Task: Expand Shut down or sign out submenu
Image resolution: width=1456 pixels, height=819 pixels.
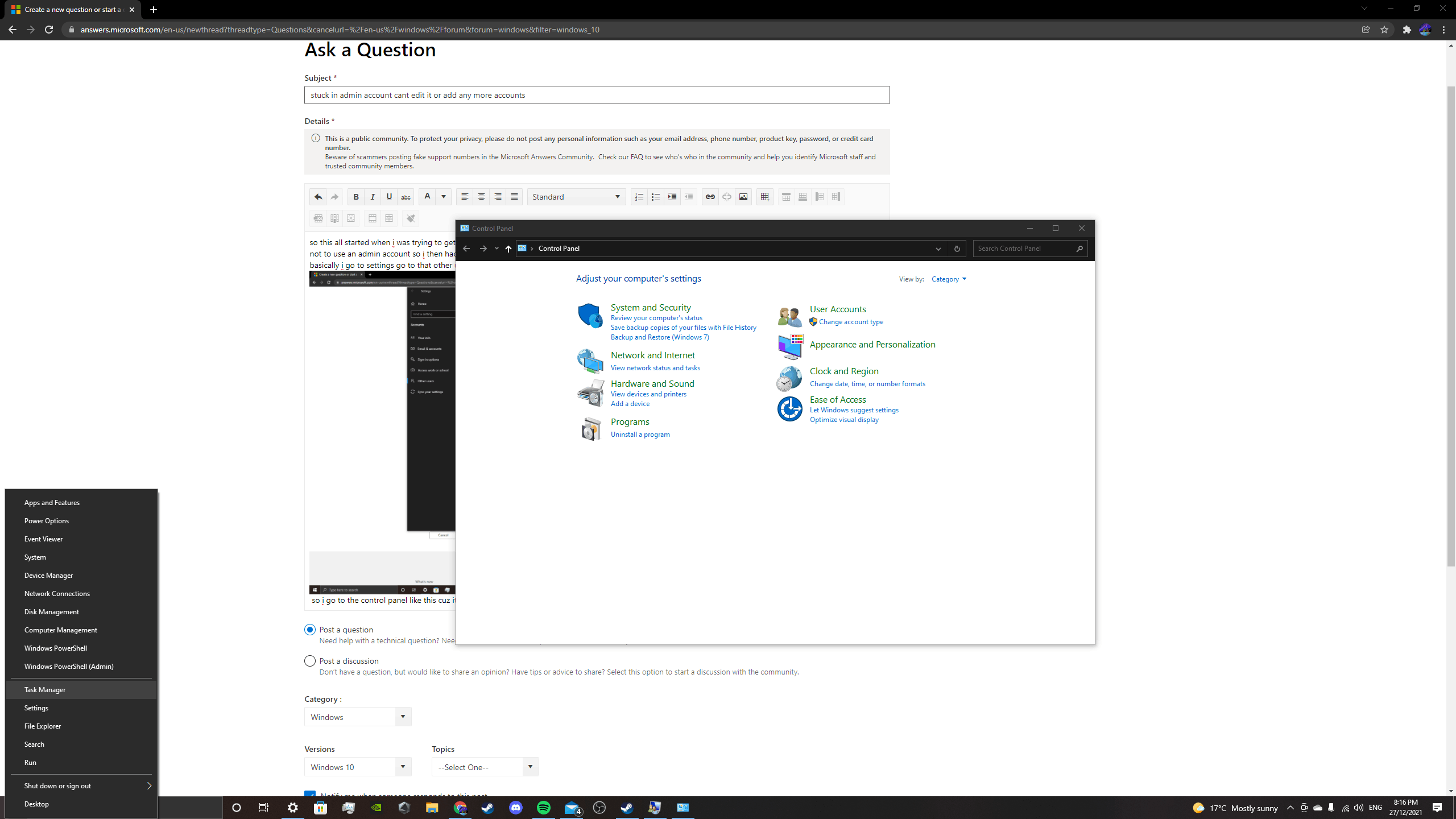Action: 81,785
